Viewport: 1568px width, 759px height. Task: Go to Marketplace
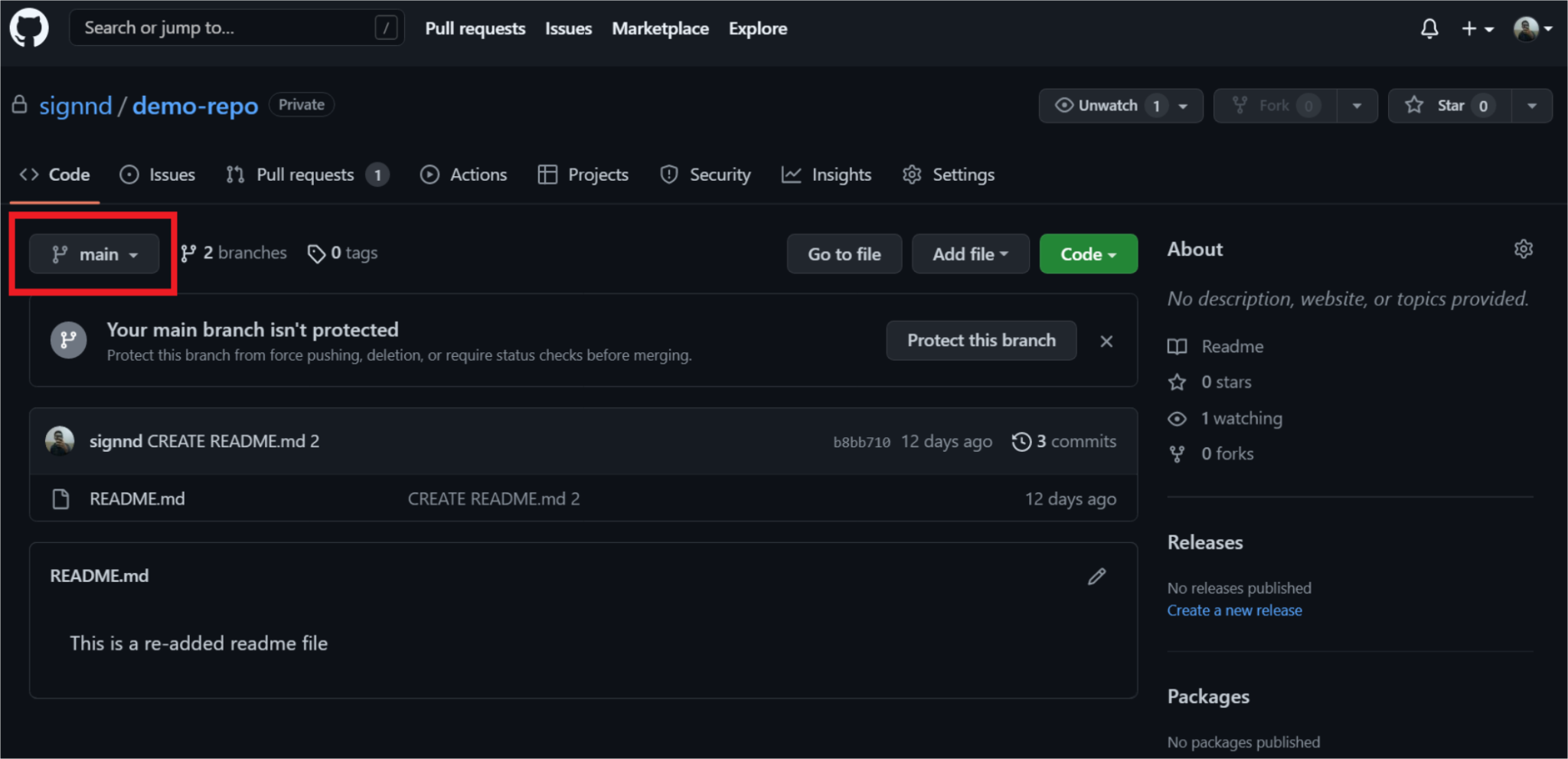[660, 28]
